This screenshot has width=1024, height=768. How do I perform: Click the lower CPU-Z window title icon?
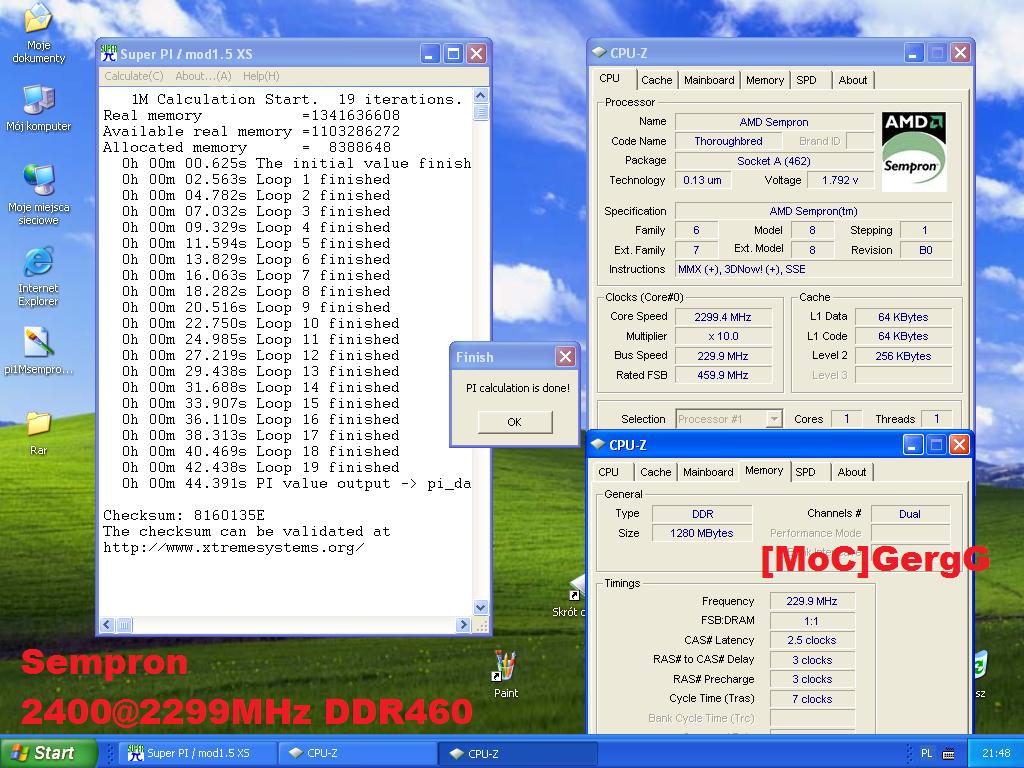[598, 445]
